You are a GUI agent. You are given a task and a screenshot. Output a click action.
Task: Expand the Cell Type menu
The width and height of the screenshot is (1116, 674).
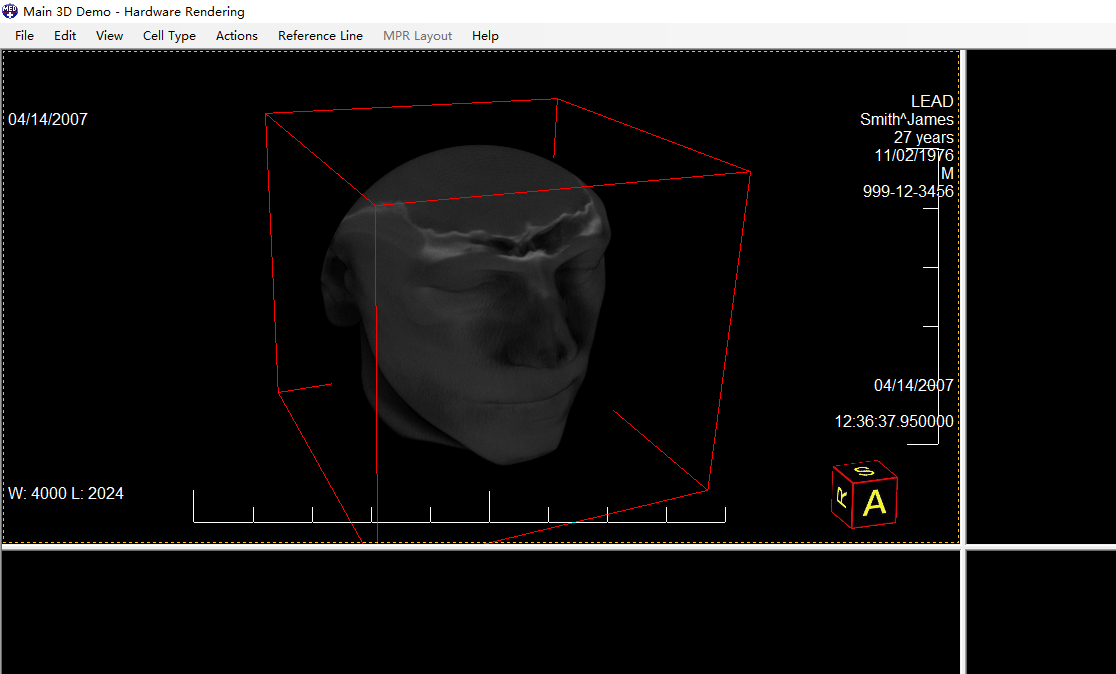pos(169,36)
